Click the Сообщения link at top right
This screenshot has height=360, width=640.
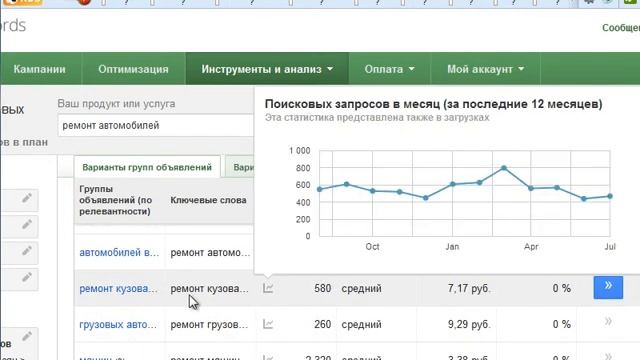621,28
